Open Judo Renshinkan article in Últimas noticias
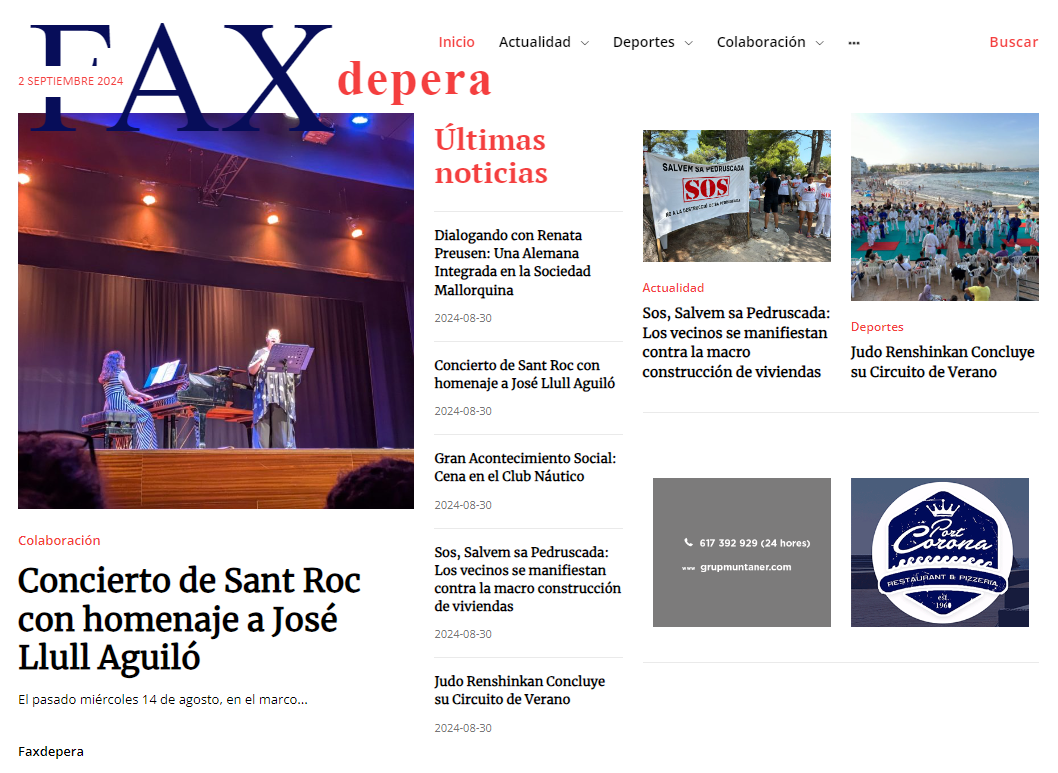Image resolution: width=1058 pixels, height=773 pixels. point(520,690)
